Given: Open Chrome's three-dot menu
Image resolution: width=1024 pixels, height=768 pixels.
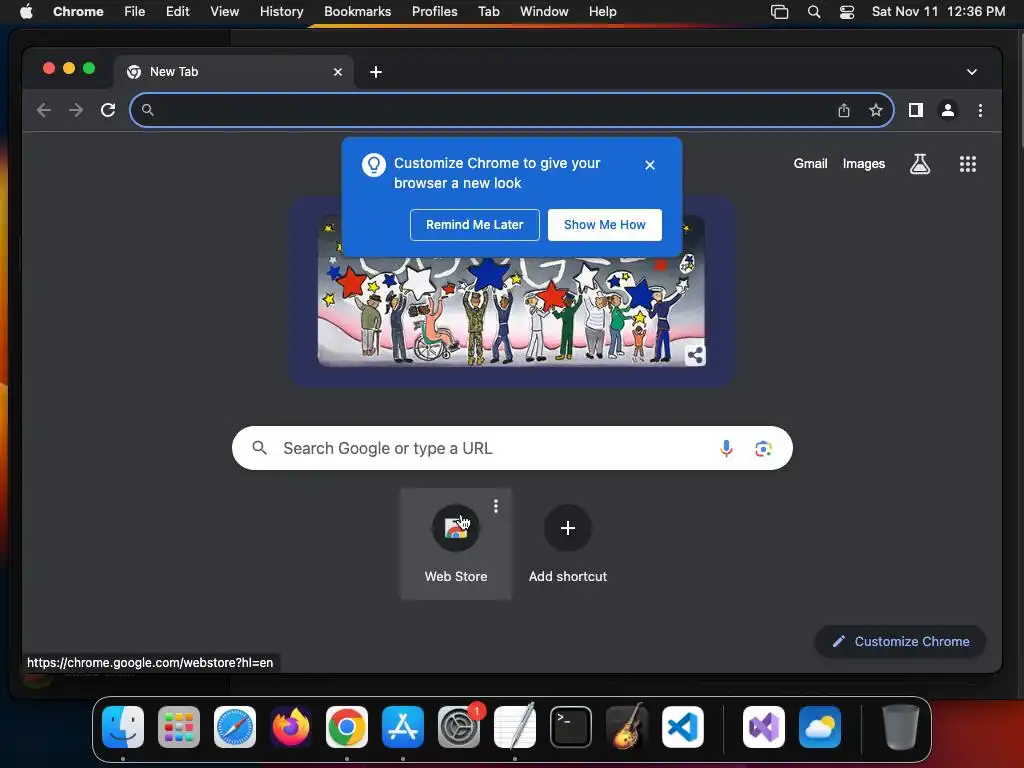Looking at the screenshot, I should tap(980, 110).
